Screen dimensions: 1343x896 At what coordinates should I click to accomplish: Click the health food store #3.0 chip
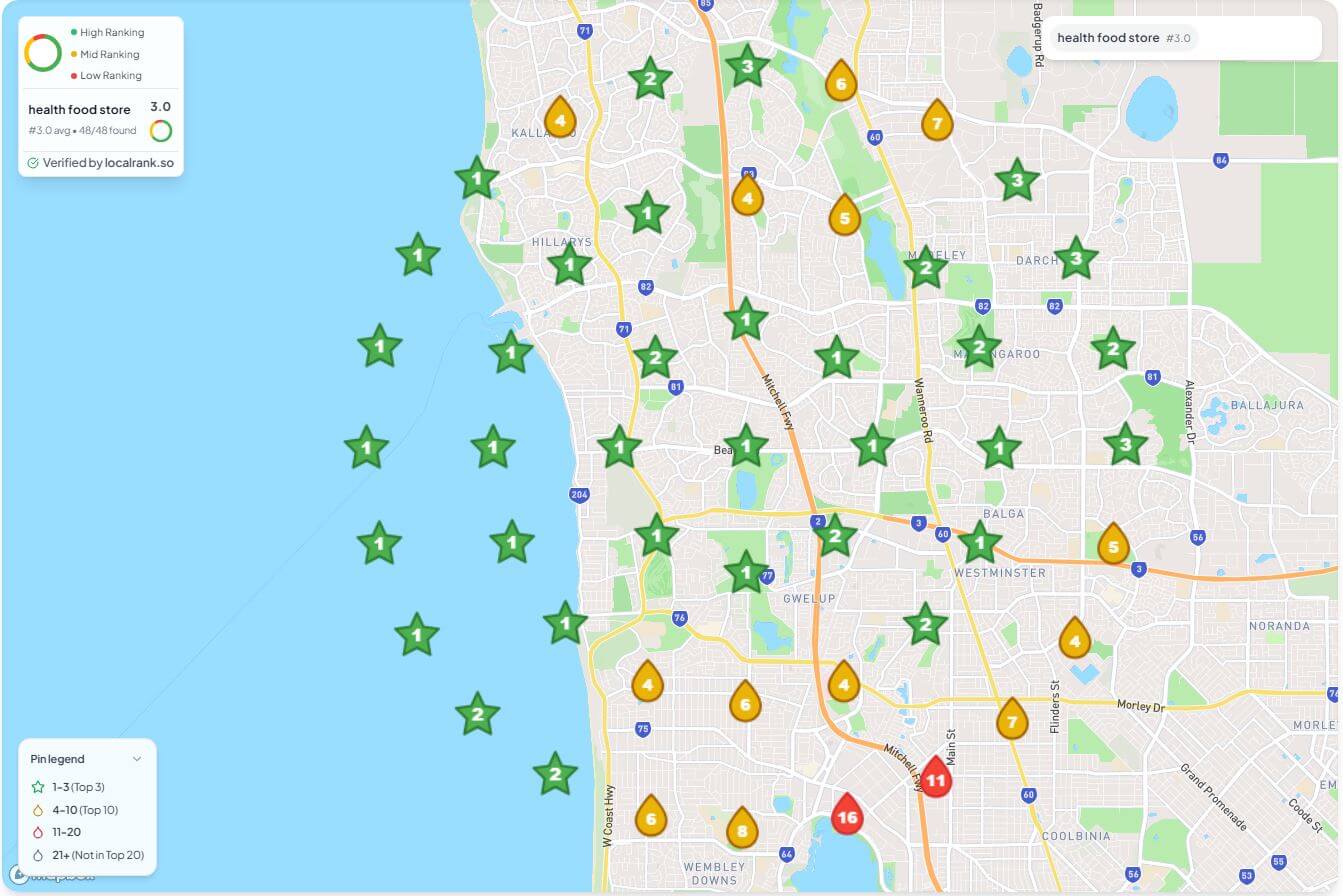[1124, 38]
